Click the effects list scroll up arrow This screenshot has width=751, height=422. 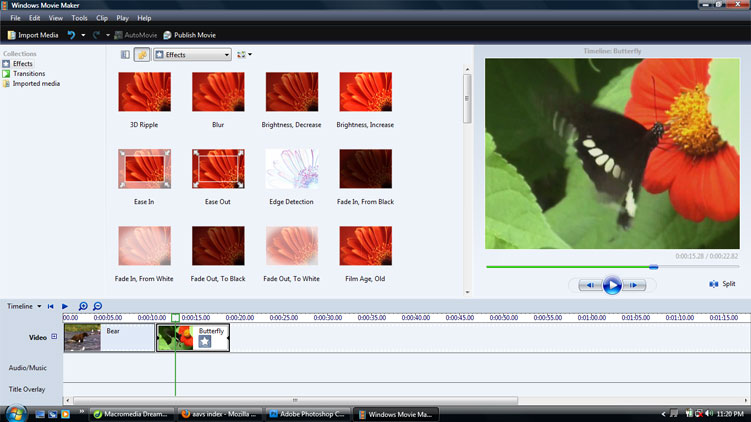(467, 69)
